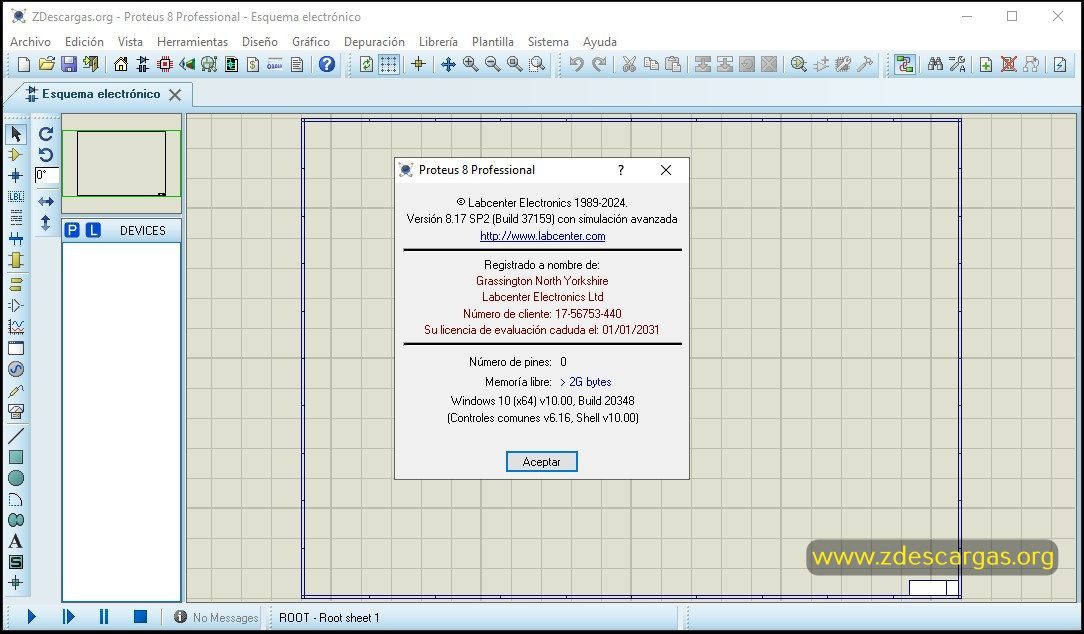Select the 2D Graphics Box tool
The width and height of the screenshot is (1084, 634).
[x=16, y=457]
